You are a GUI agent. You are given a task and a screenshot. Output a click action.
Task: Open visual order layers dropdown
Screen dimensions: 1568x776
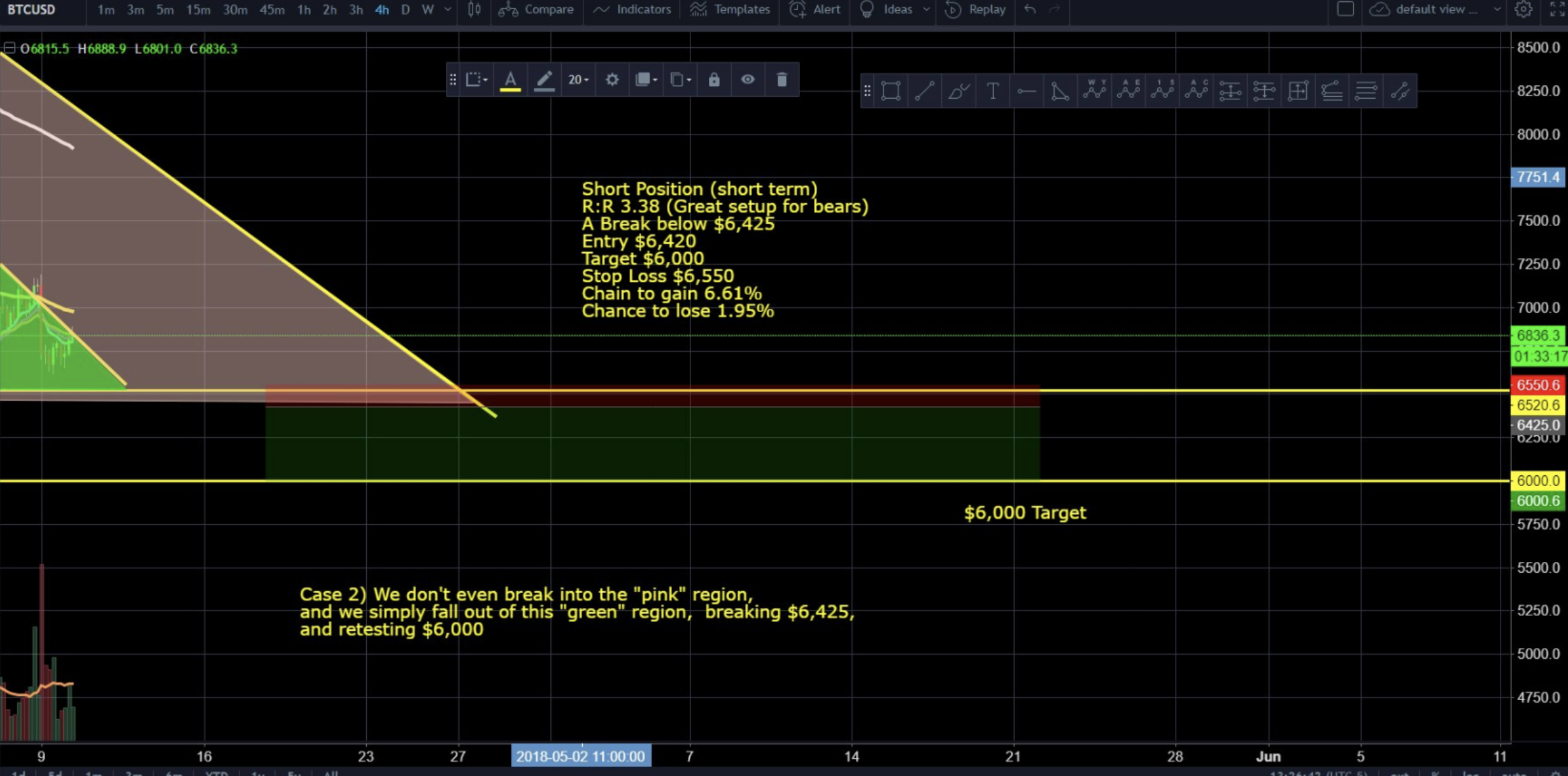pos(646,80)
